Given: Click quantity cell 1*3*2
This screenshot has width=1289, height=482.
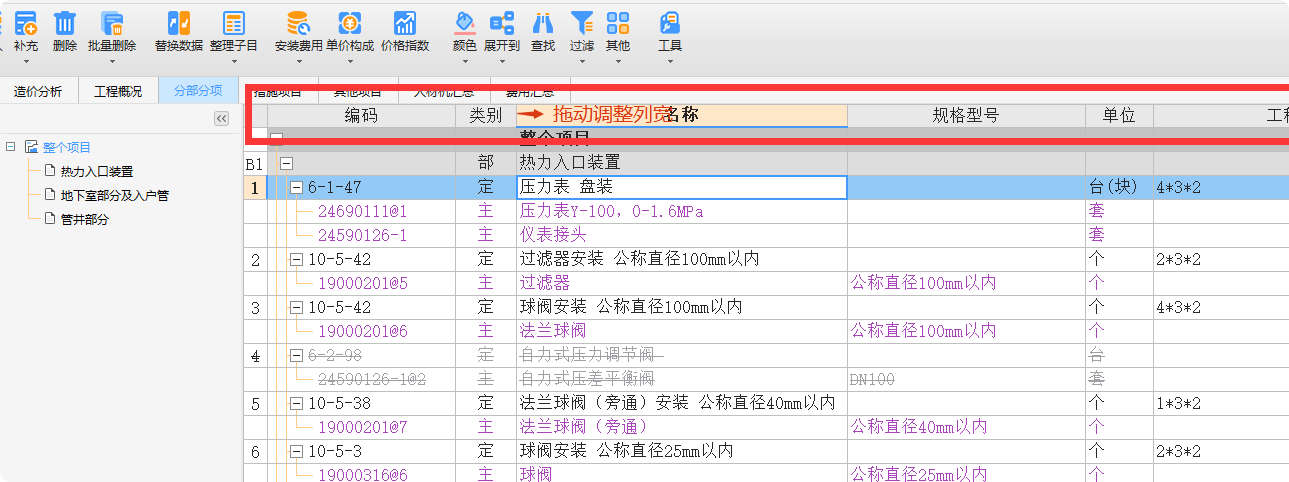Looking at the screenshot, I should 1220,403.
